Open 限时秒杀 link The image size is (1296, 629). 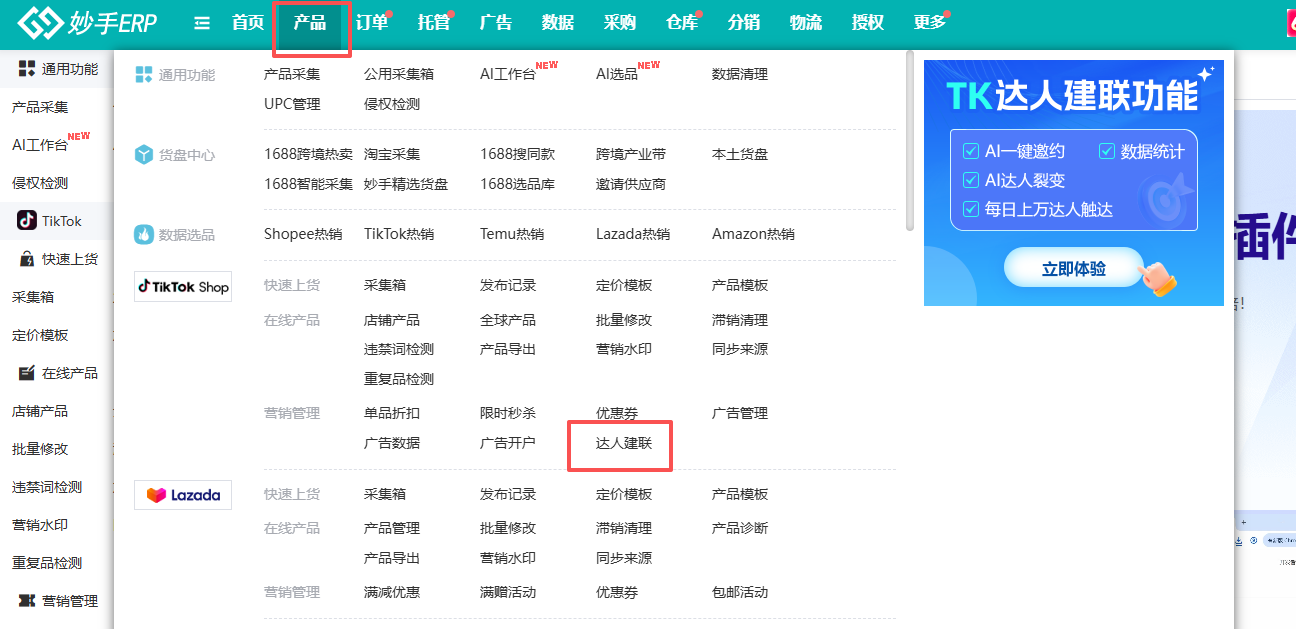[508, 413]
